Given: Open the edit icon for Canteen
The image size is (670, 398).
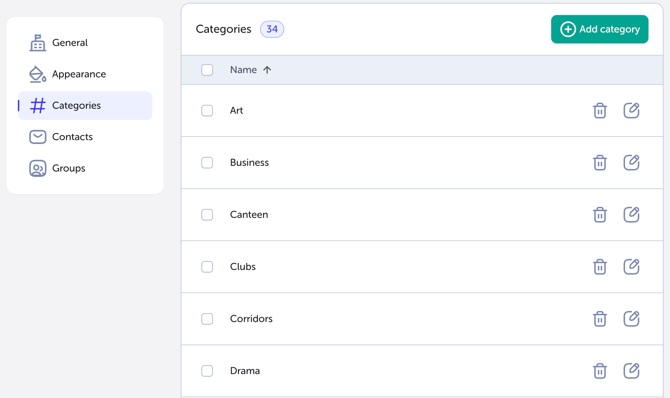Looking at the screenshot, I should [x=631, y=215].
